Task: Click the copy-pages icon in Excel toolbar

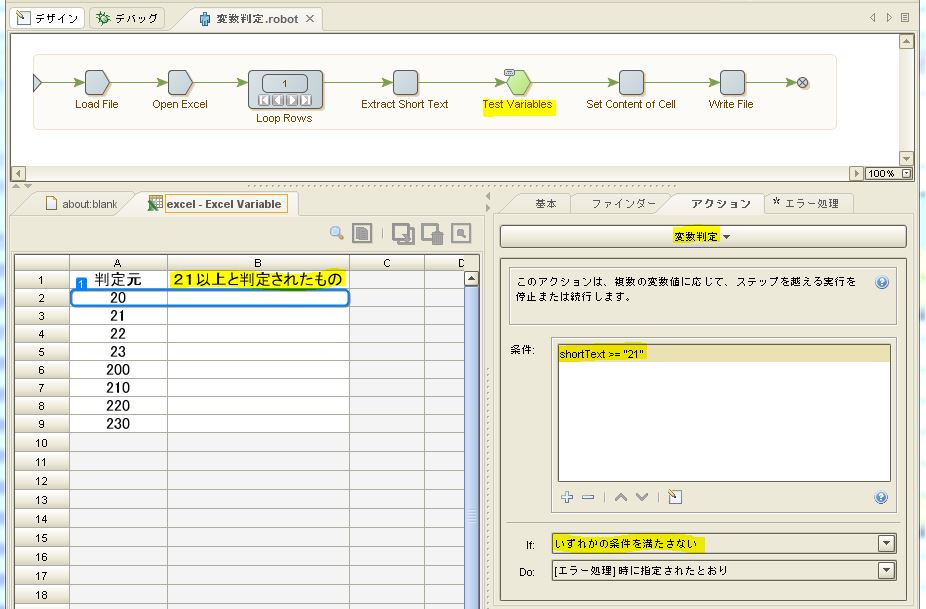Action: [x=362, y=233]
